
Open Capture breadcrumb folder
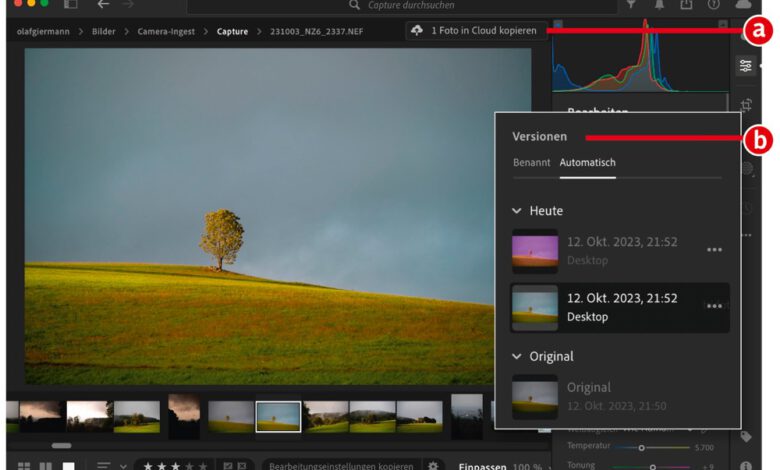(x=232, y=31)
